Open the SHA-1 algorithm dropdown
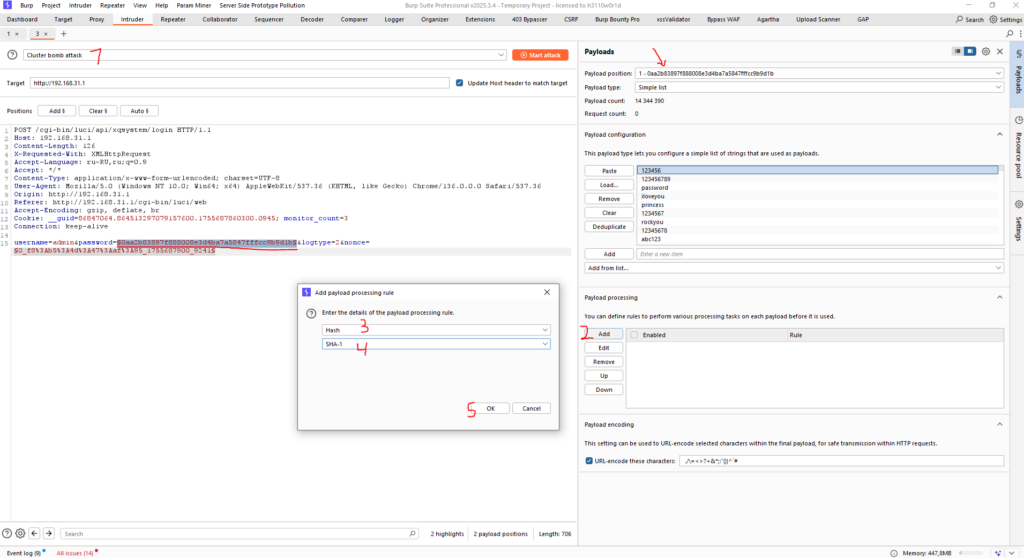This screenshot has height=558, width=1024. [x=436, y=344]
